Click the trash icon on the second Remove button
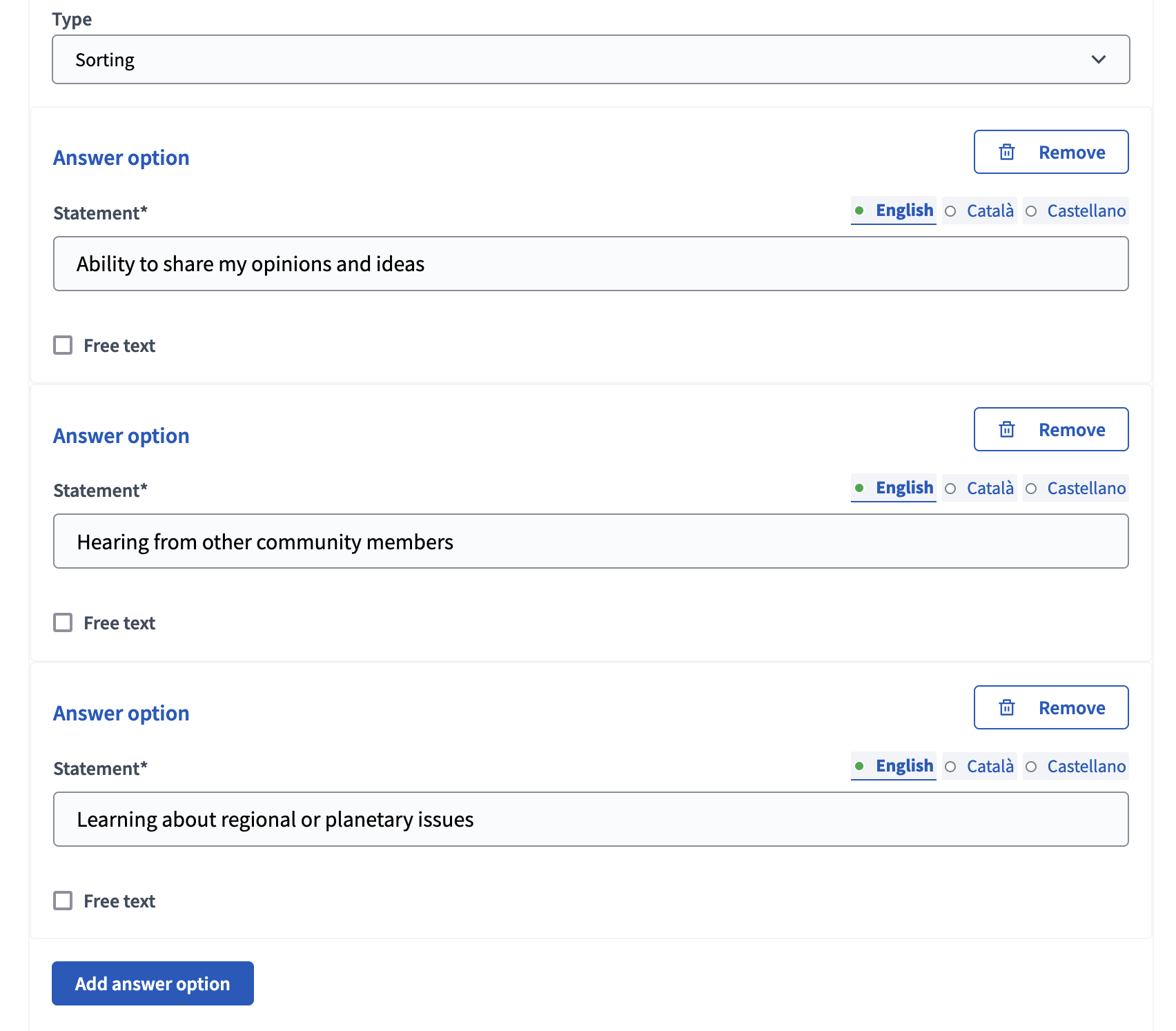Screen dimensions: 1176x1031 click(x=1007, y=429)
